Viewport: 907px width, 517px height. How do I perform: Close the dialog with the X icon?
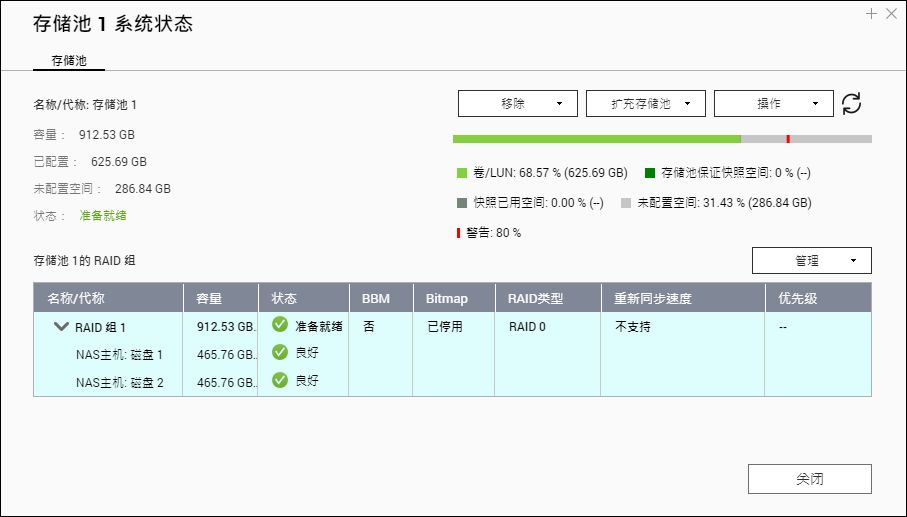(891, 13)
